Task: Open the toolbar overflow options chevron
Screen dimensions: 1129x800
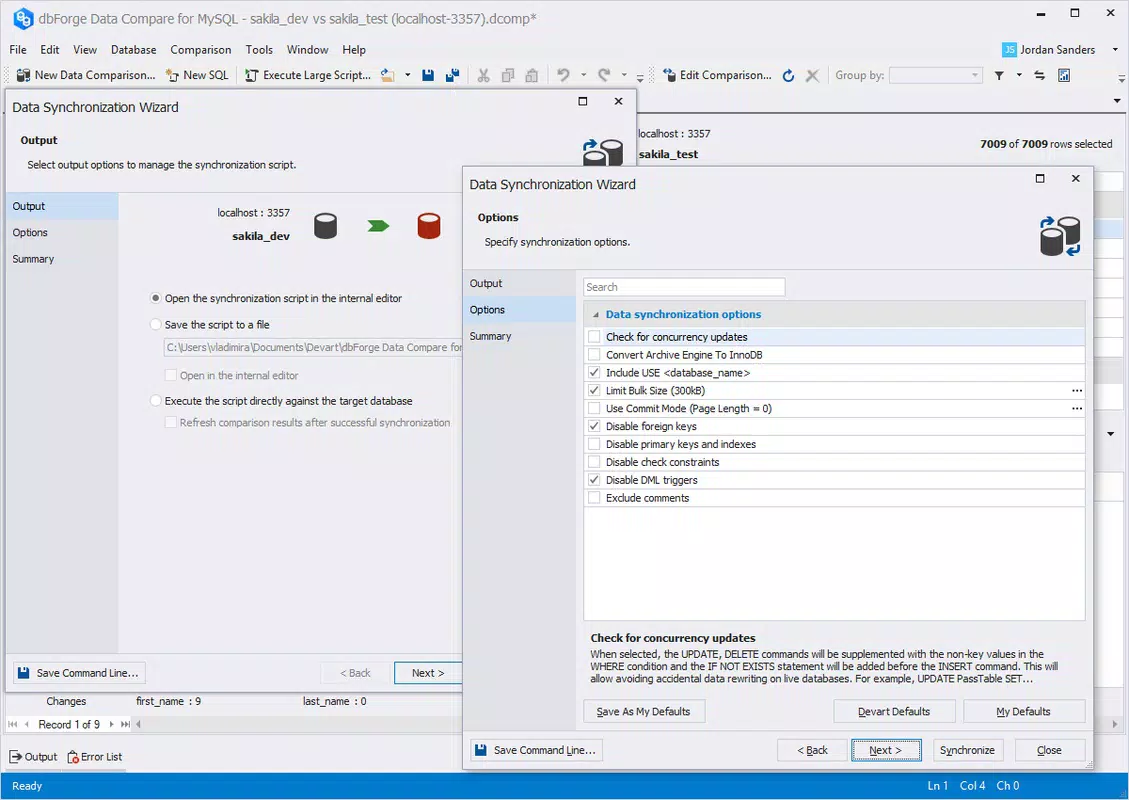Action: tap(1121, 78)
